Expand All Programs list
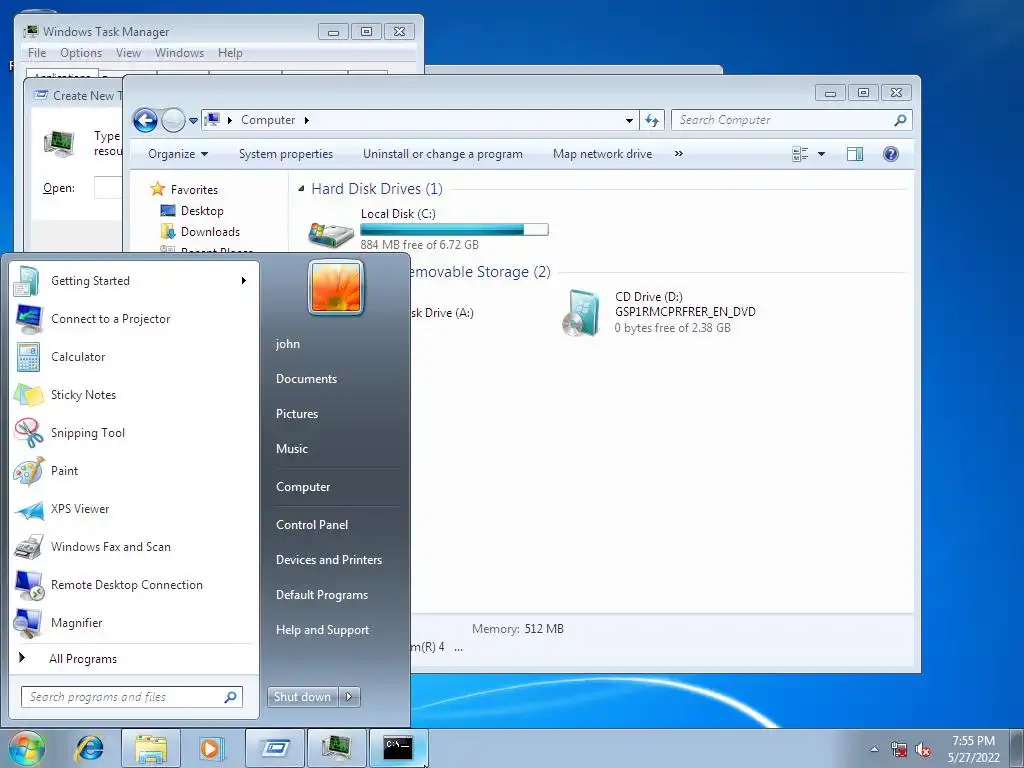This screenshot has height=768, width=1024. point(82,659)
